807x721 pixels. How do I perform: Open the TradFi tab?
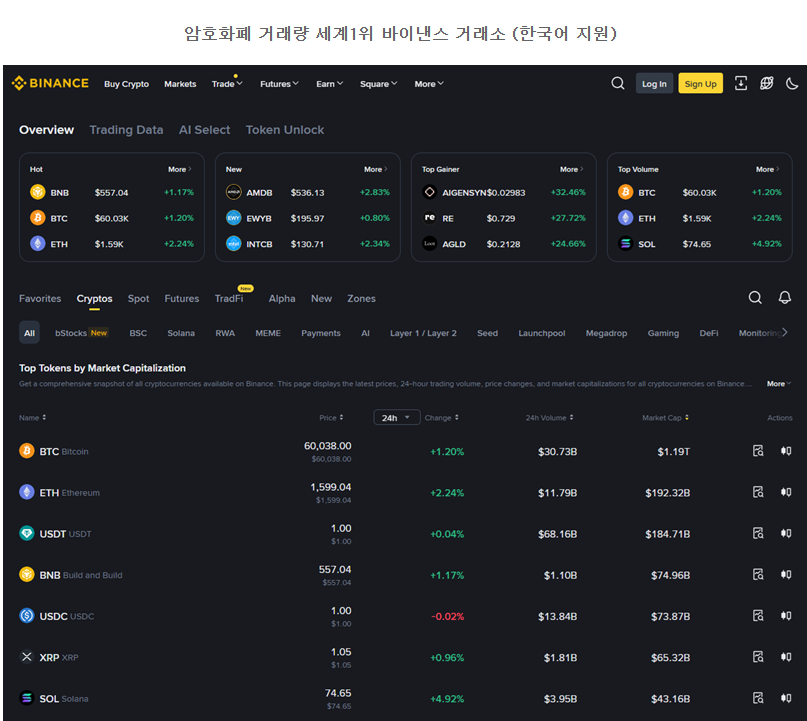[x=229, y=298]
